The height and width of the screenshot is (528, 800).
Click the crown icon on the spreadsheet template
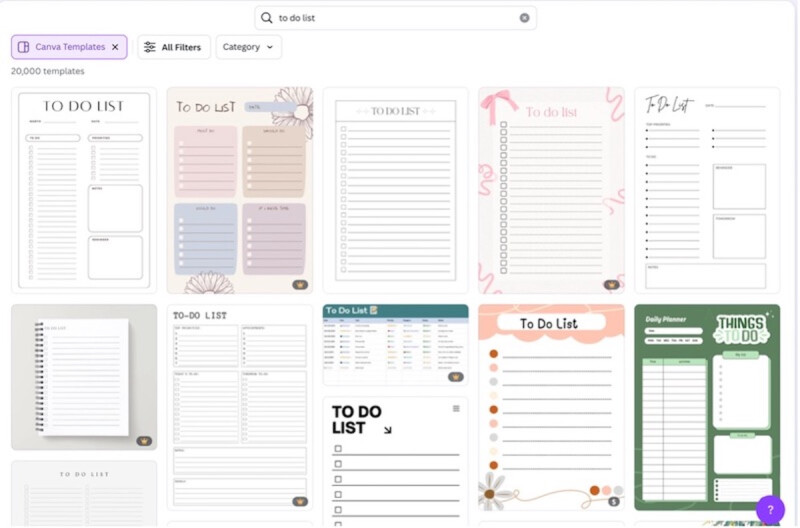tap(456, 377)
